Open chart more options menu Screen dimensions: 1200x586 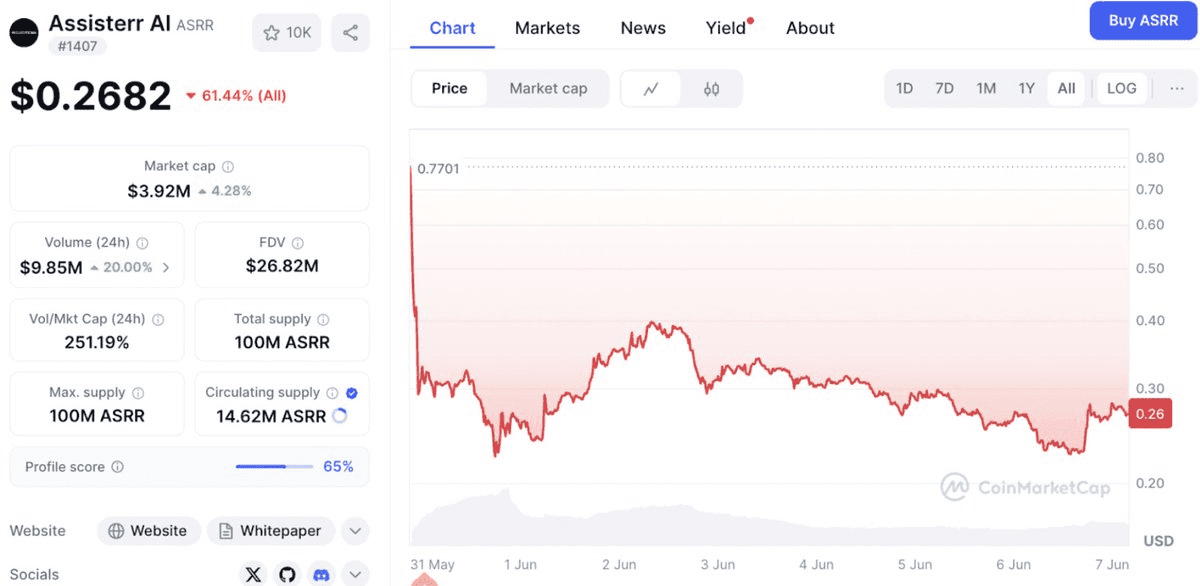click(1176, 89)
